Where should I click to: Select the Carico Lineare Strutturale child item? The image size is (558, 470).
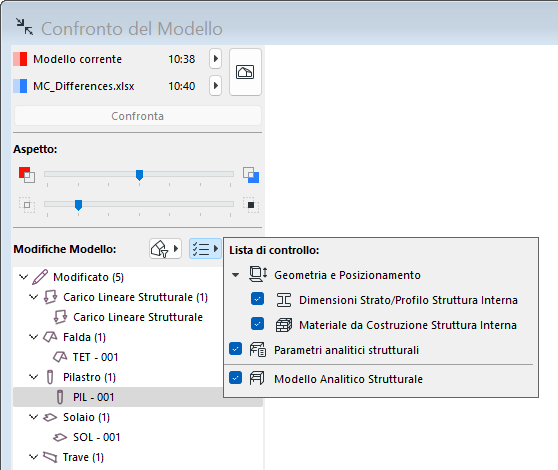tap(138, 317)
